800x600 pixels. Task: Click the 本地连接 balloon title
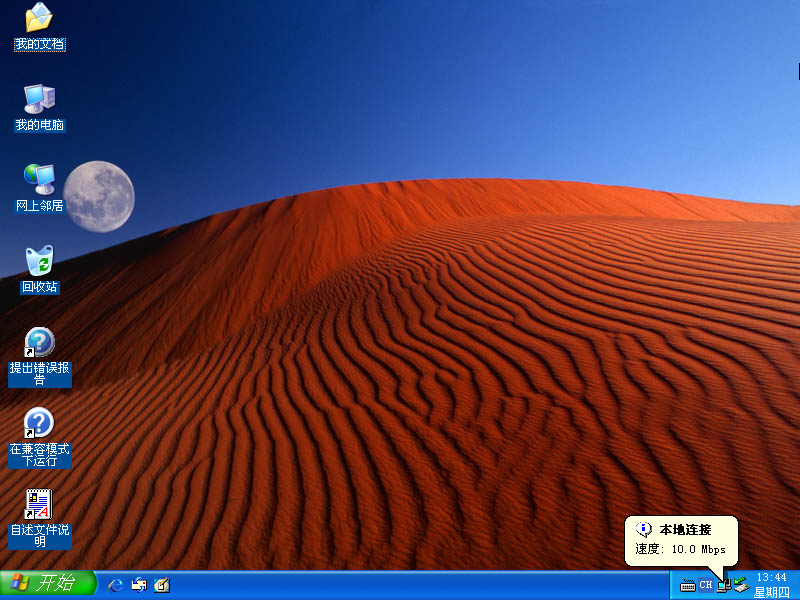[x=685, y=530]
